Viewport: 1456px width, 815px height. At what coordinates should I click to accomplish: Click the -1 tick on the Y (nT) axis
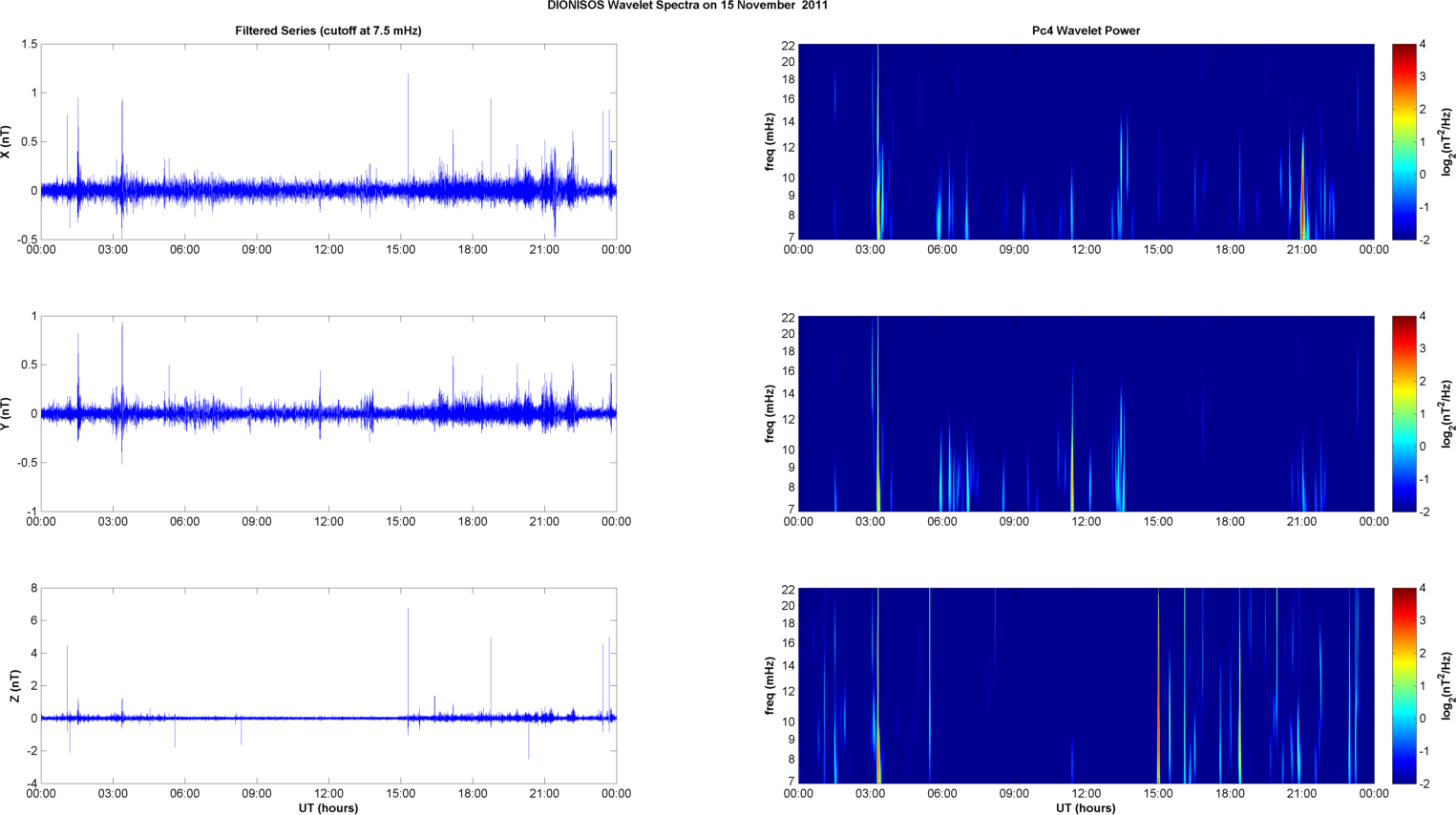(32, 512)
